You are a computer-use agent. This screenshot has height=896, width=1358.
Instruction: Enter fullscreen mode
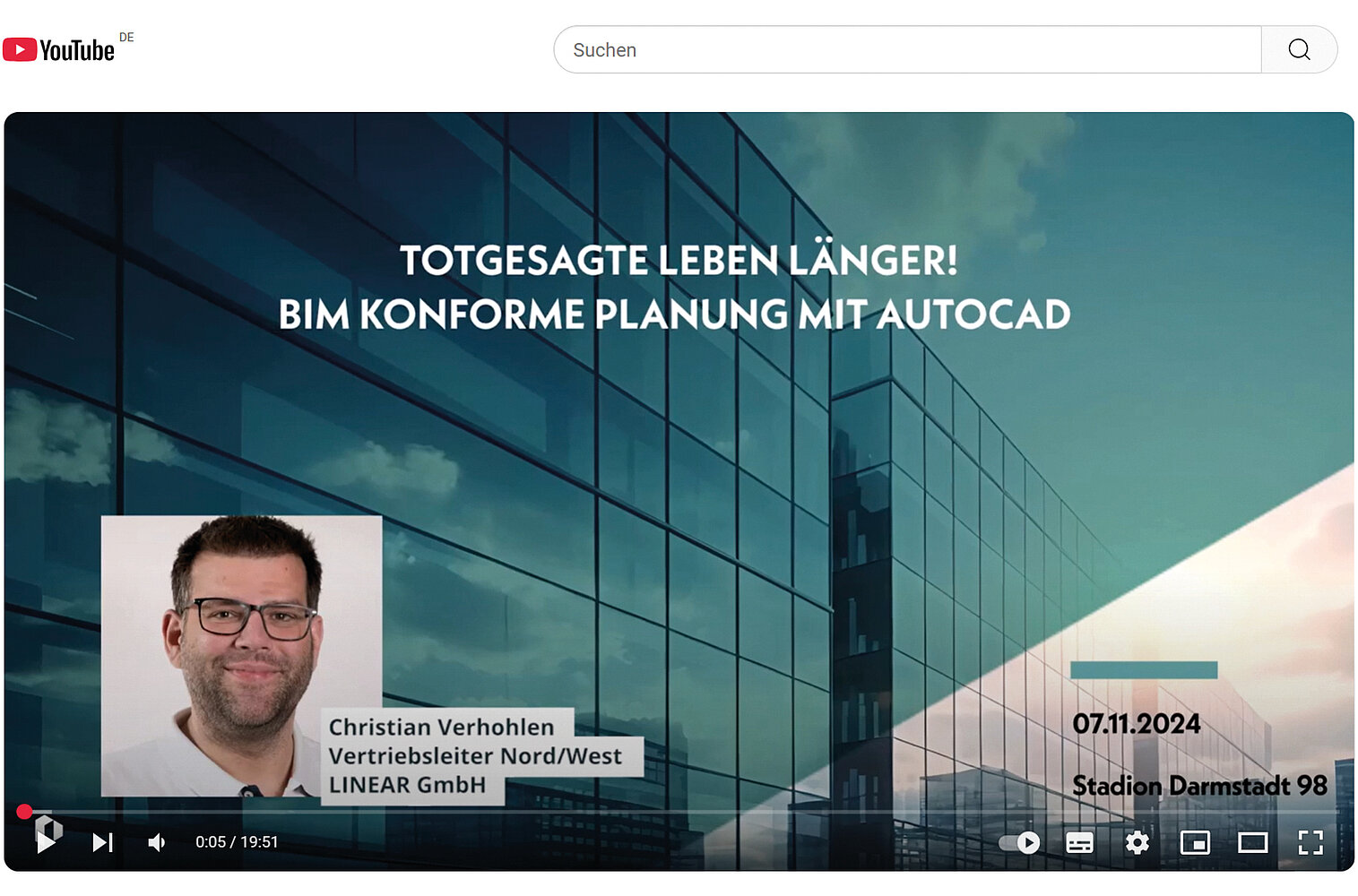[x=1310, y=842]
